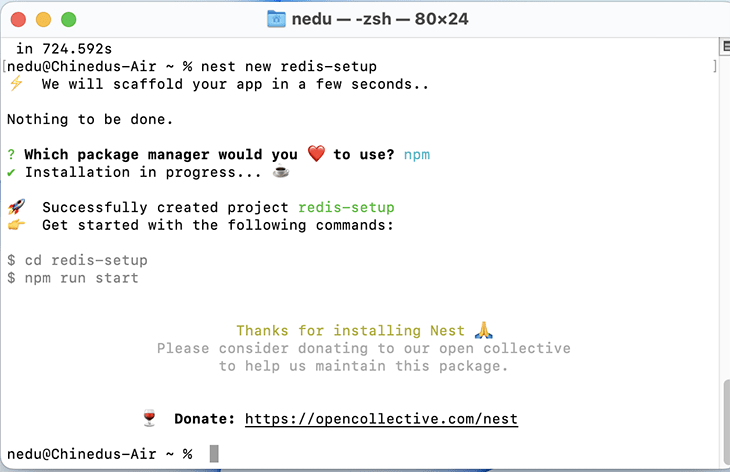Click the gray npm run start command line
The image size is (730, 472).
pyautogui.click(x=73, y=278)
